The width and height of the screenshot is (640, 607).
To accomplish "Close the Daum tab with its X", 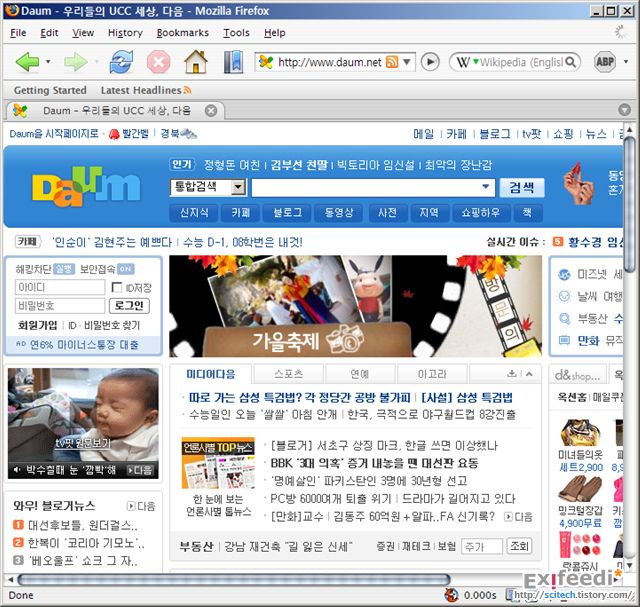I will pos(211,111).
